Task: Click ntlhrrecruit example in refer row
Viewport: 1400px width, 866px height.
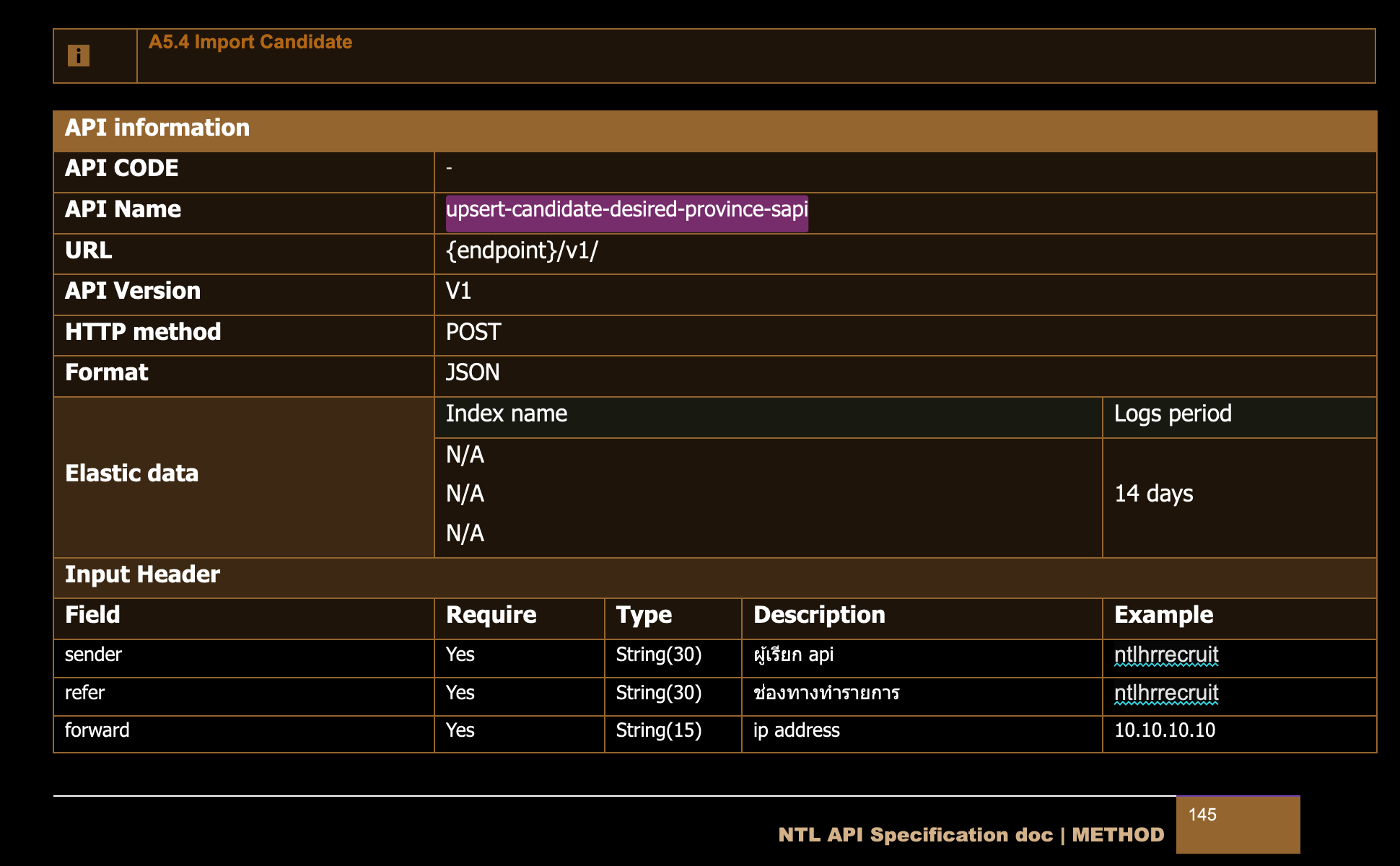Action: (x=1165, y=694)
